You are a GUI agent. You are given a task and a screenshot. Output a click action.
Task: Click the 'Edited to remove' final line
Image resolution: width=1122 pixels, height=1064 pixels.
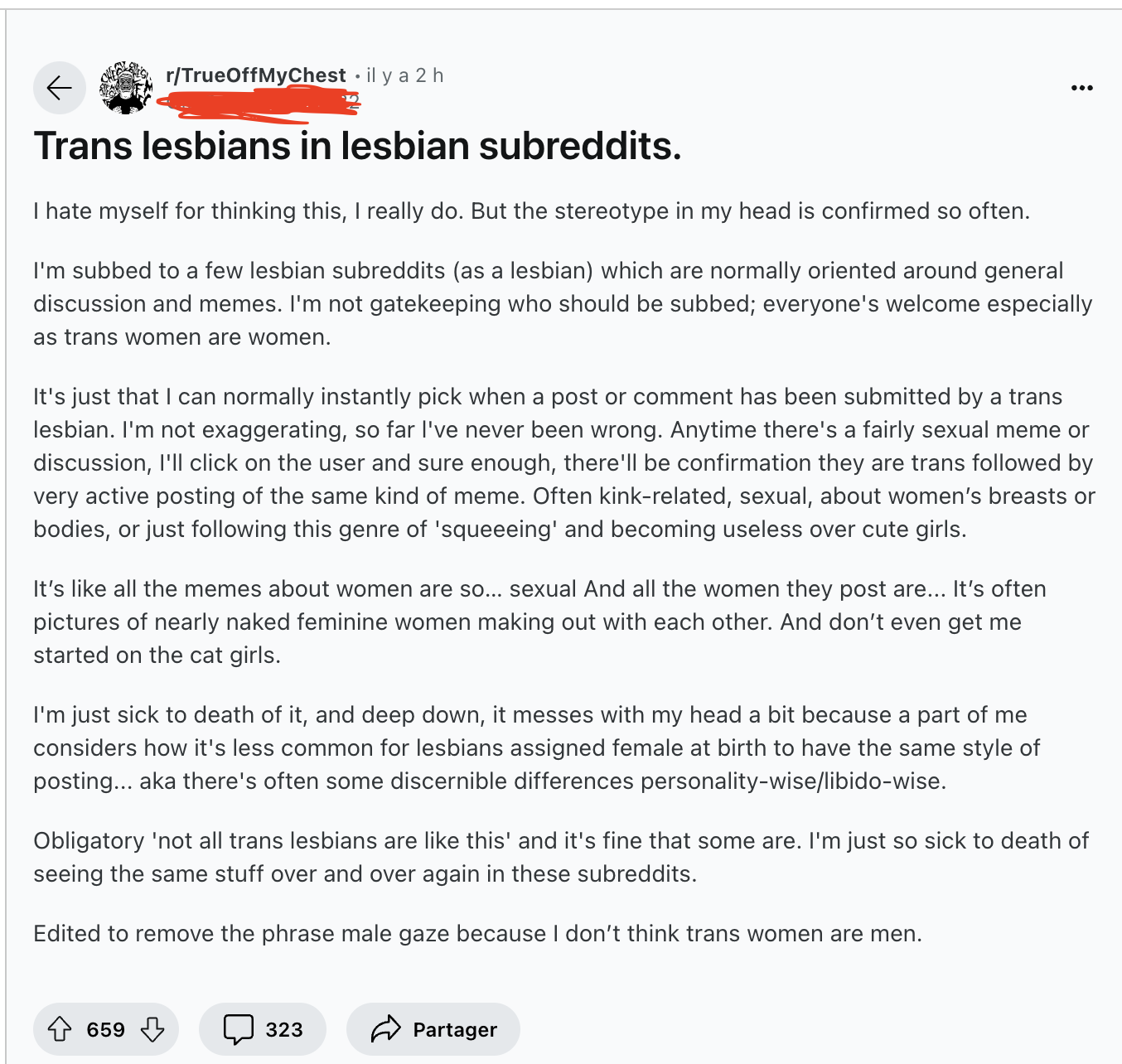(x=478, y=934)
